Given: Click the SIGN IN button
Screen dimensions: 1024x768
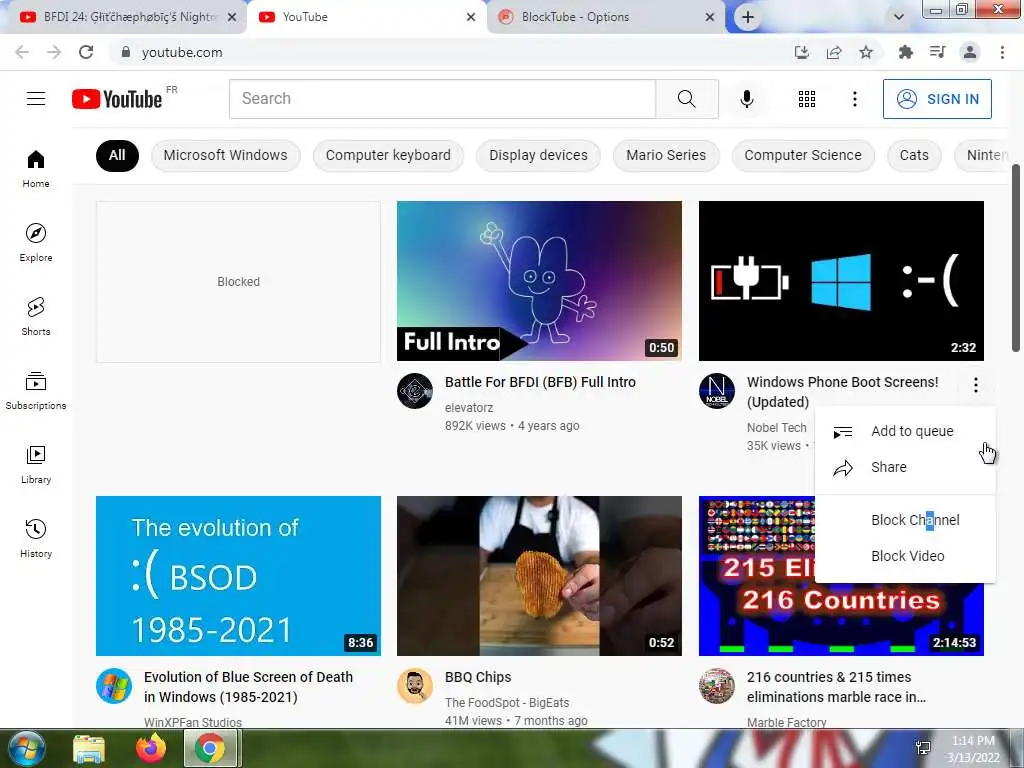Looking at the screenshot, I should [x=937, y=99].
